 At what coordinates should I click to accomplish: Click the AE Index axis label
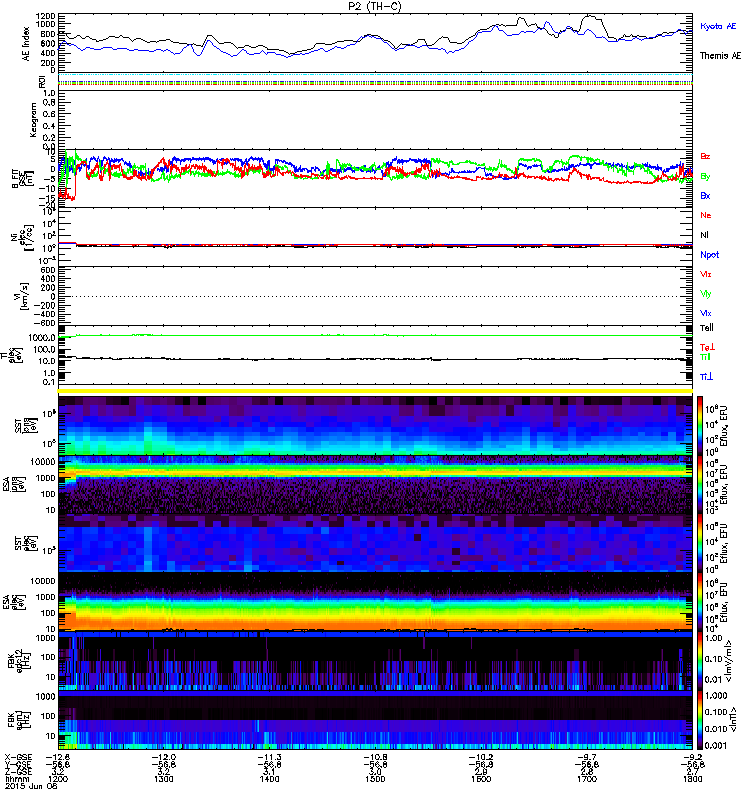(x=26, y=43)
